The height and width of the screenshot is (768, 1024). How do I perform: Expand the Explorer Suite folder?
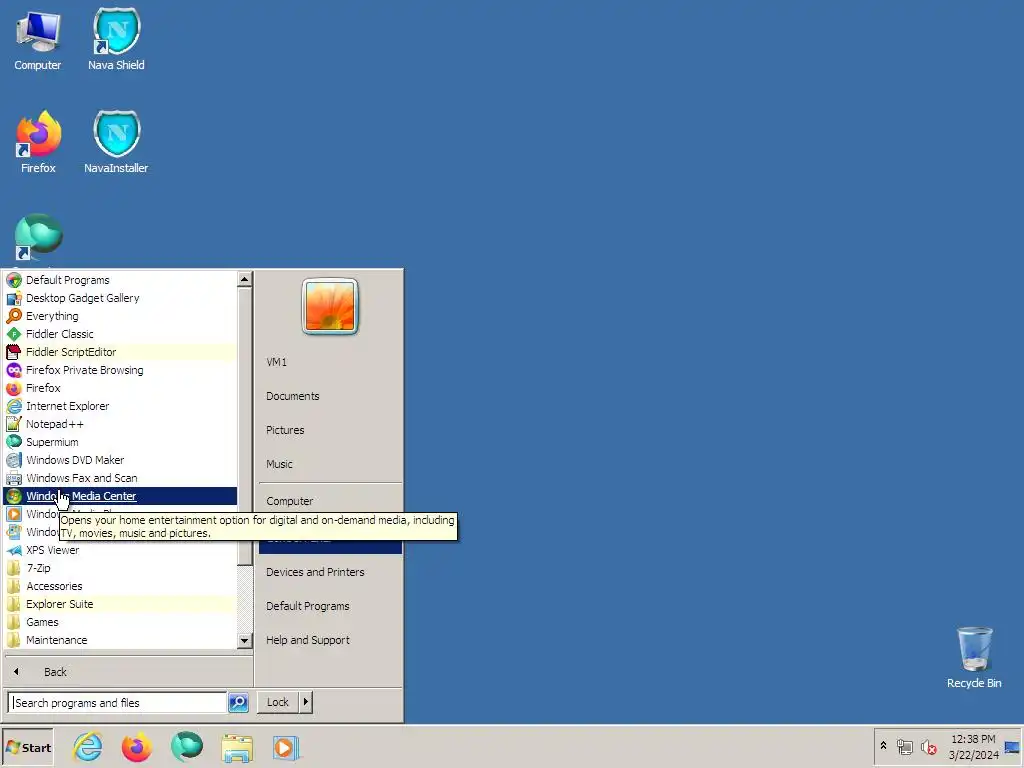tap(120, 604)
